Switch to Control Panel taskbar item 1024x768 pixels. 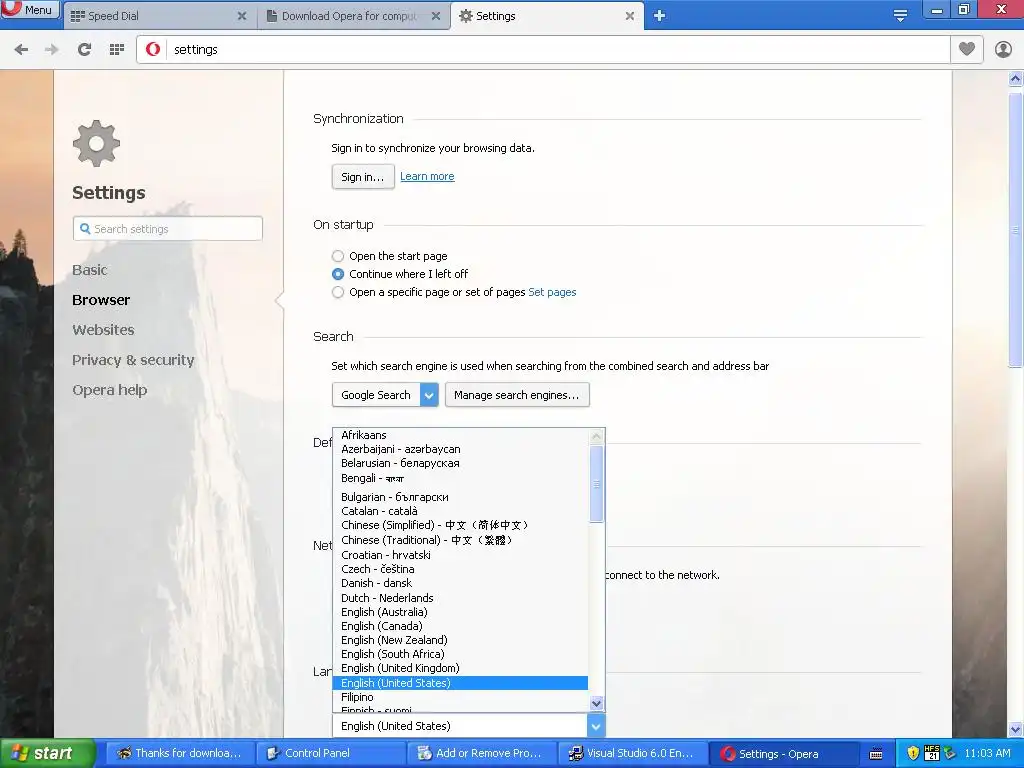coord(330,754)
